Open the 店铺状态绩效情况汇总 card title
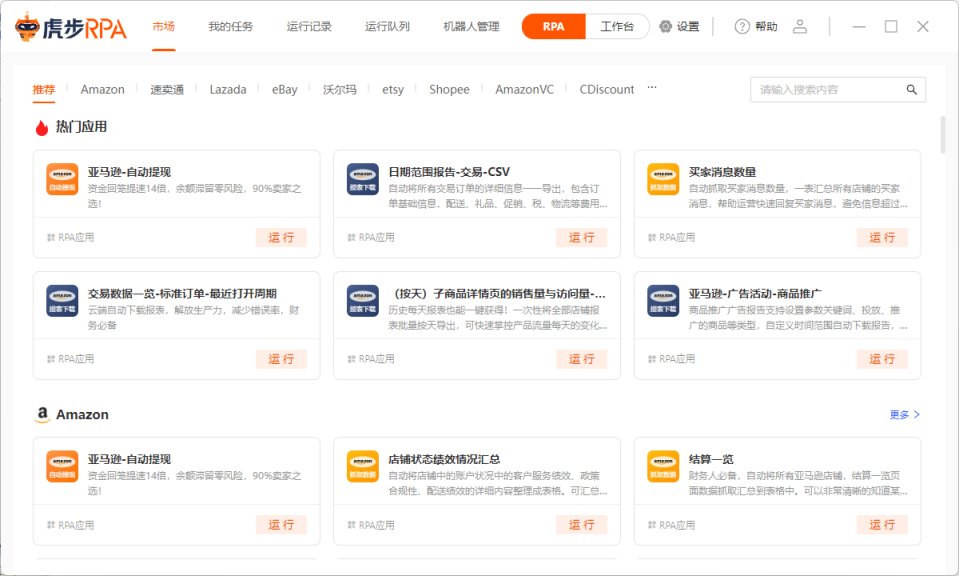Viewport: 960px width, 576px height. pos(444,459)
